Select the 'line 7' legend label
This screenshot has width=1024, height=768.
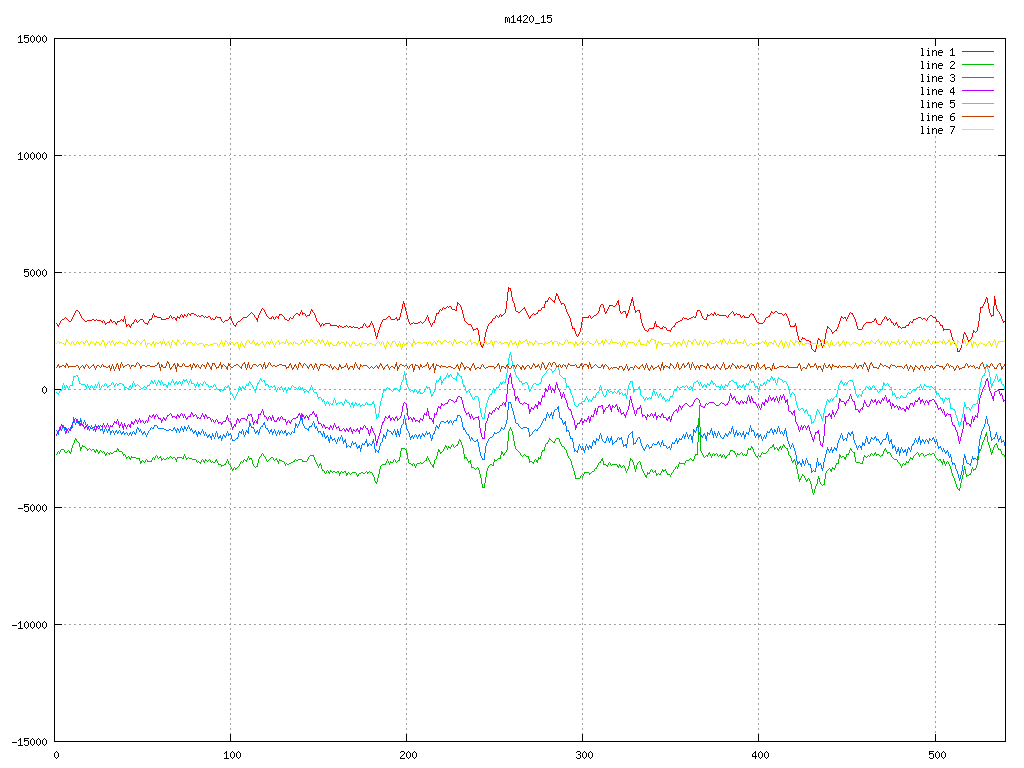[937, 131]
